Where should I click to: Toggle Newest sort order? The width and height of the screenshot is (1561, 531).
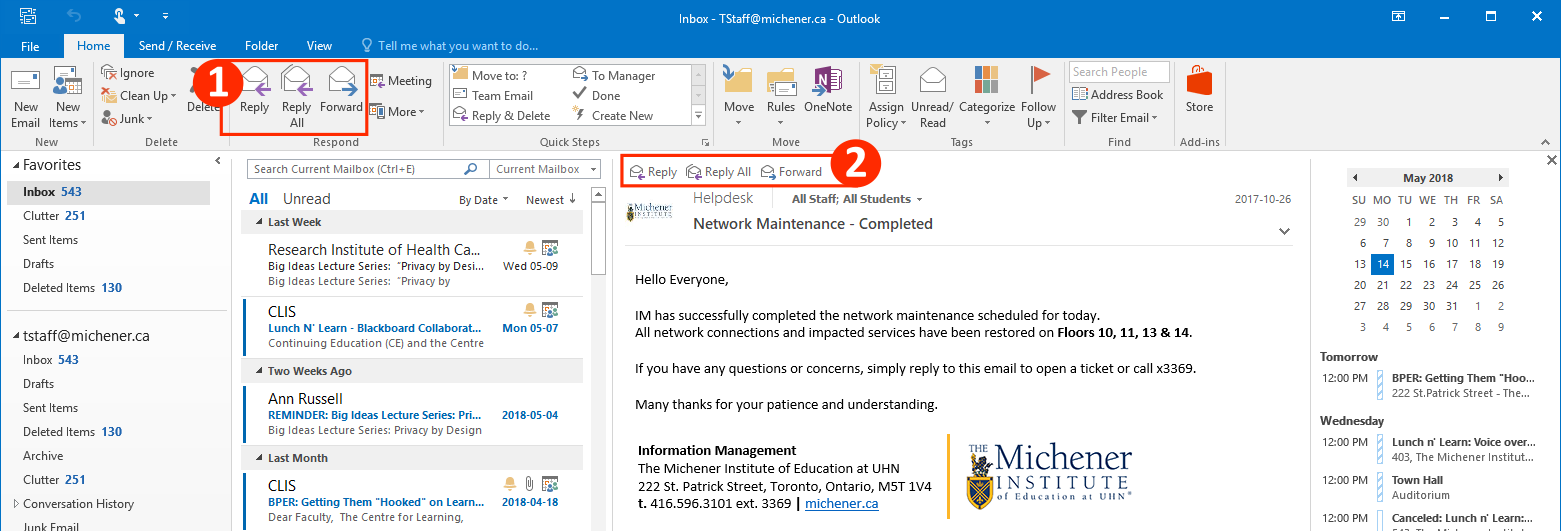pyautogui.click(x=551, y=200)
